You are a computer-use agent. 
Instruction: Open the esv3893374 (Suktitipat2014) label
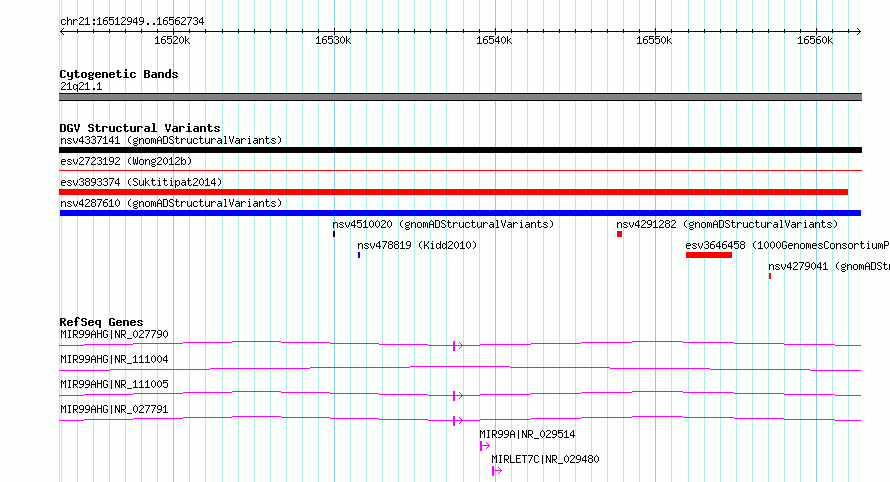click(x=141, y=182)
